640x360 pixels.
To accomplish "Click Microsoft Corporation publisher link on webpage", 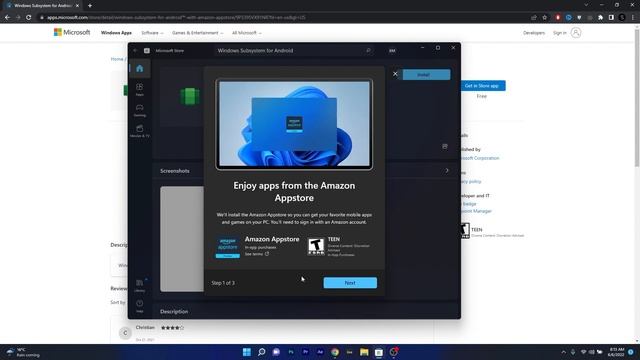I will coord(480,158).
